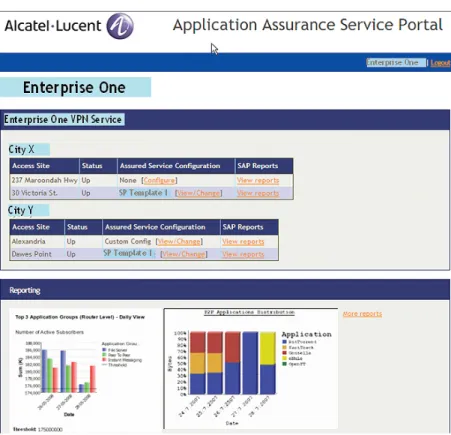Click SP Template 1 in the Dawes Point row

click(x=128, y=253)
